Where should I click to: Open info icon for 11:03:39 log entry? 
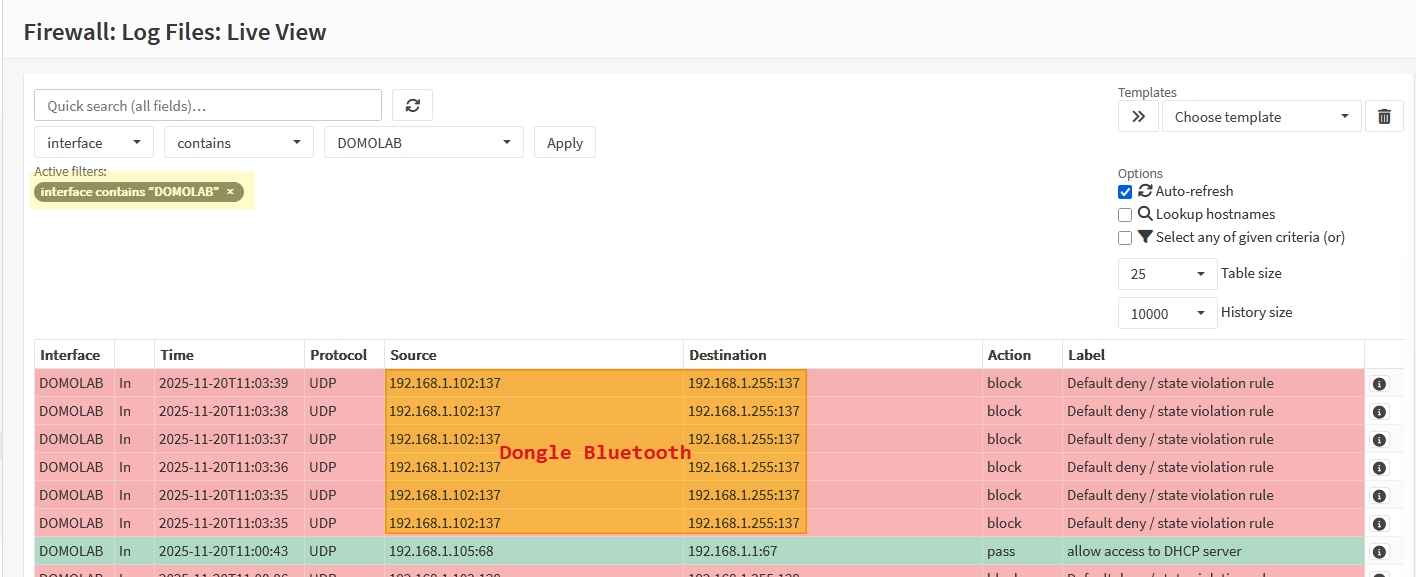[x=1379, y=384]
